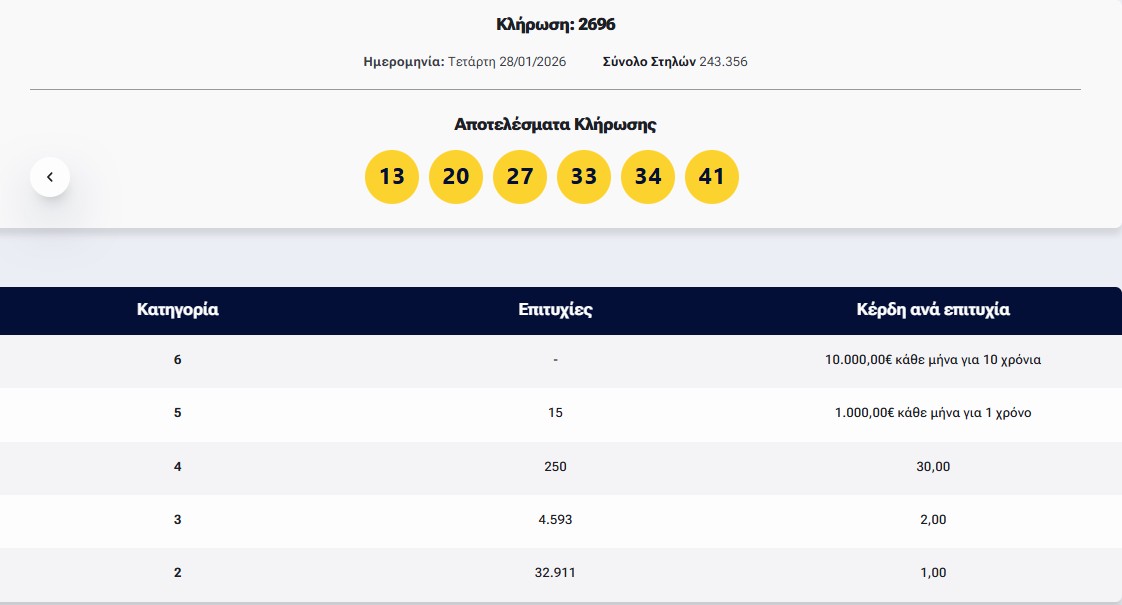Viewport: 1122px width, 605px height.
Task: Click the yellow ball showing the lowest number
Action: pyautogui.click(x=392, y=176)
